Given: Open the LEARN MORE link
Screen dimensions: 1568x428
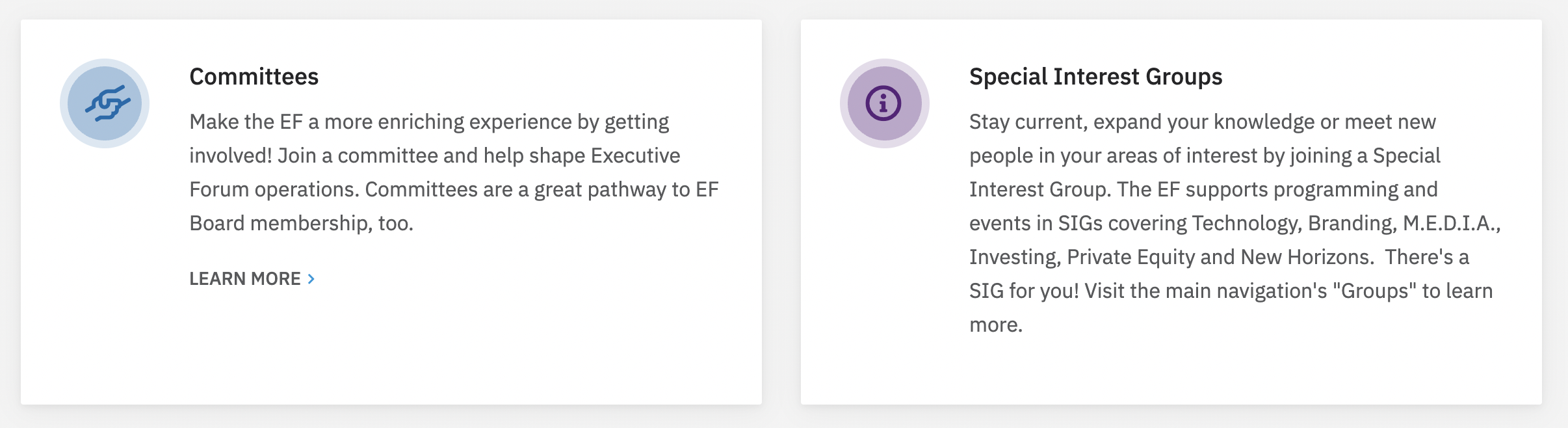Looking at the screenshot, I should tap(245, 279).
